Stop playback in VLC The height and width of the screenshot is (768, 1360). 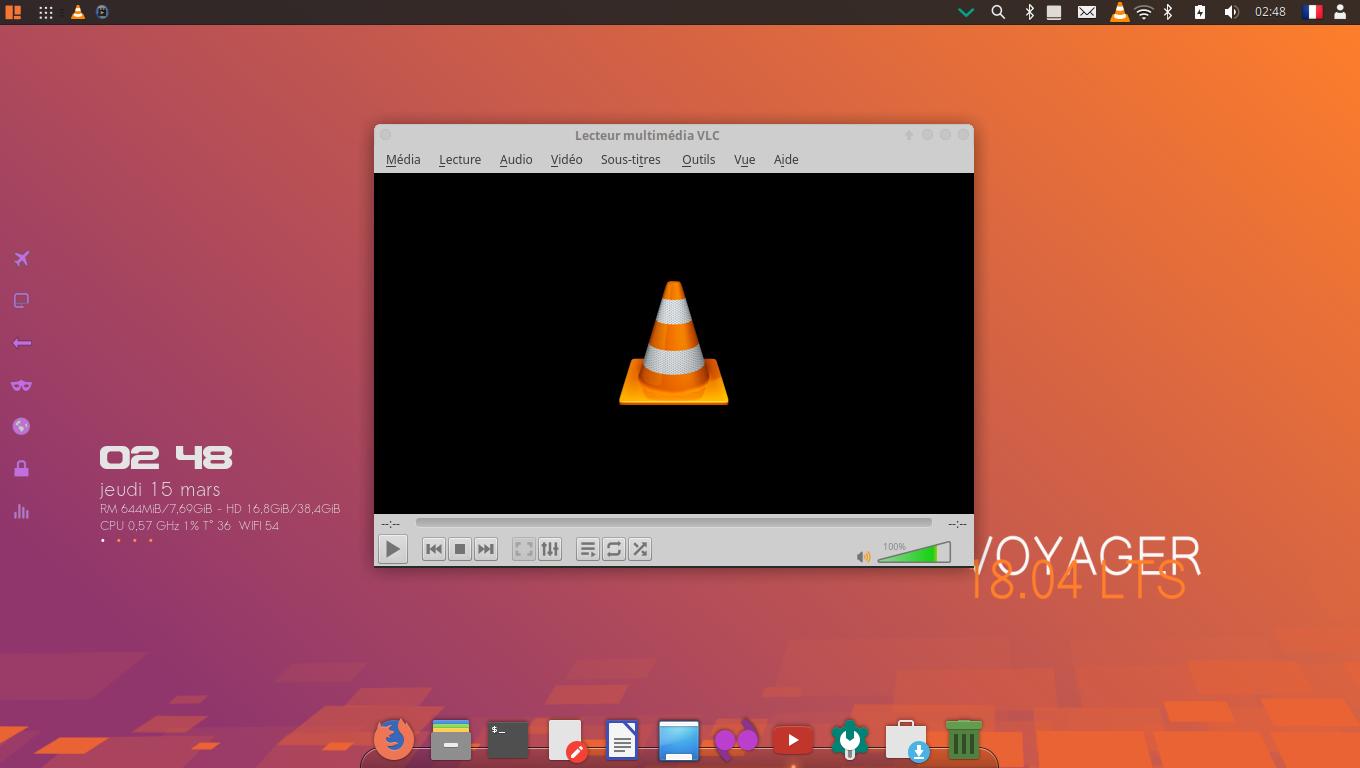(x=459, y=549)
